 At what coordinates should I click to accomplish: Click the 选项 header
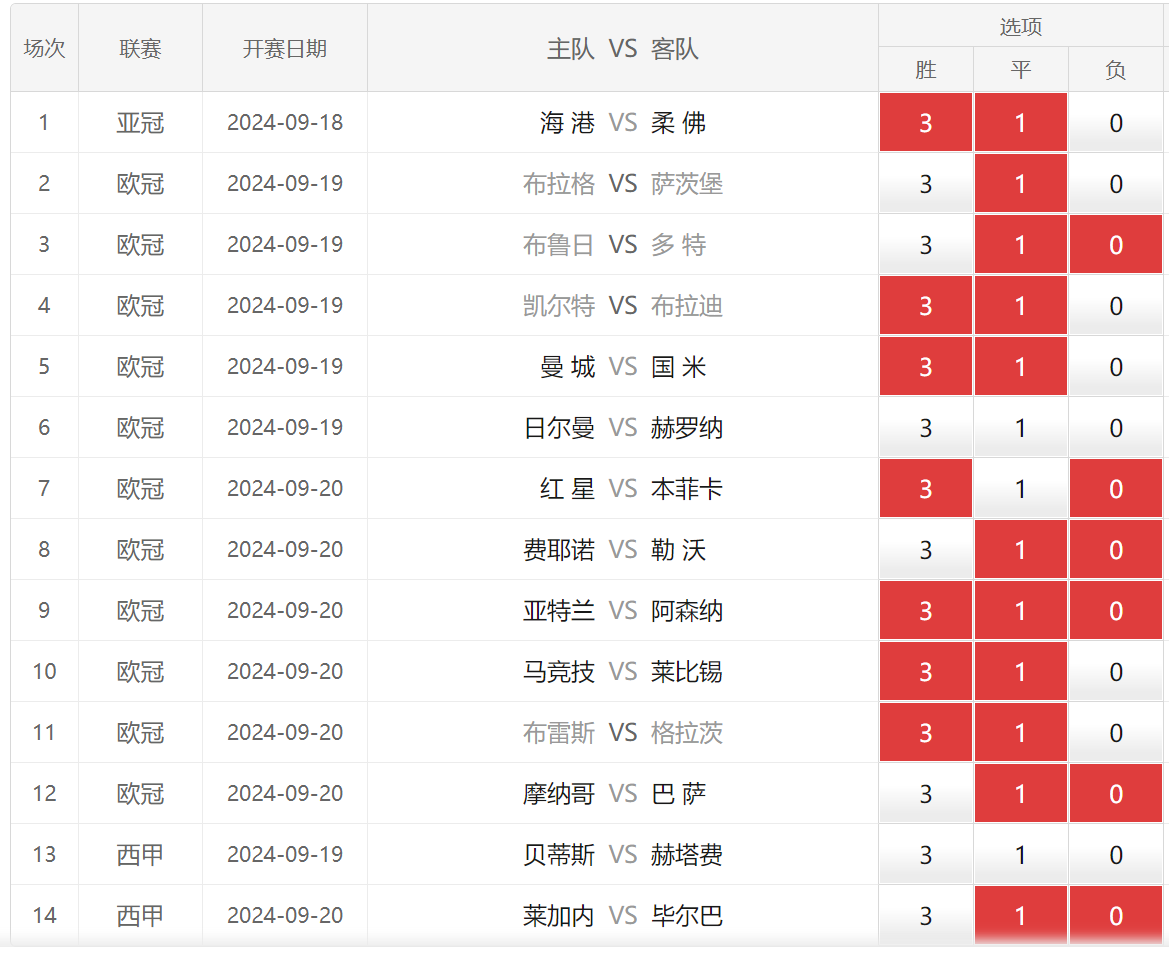pyautogui.click(x=1021, y=27)
